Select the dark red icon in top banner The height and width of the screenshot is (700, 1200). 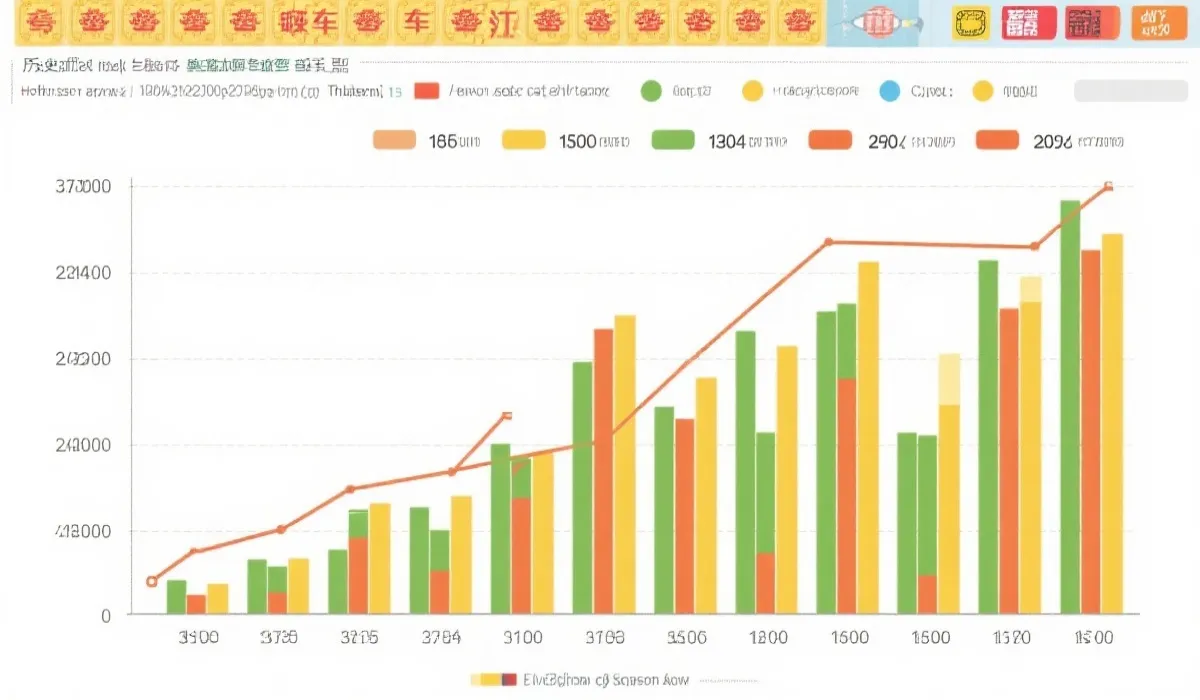1092,23
